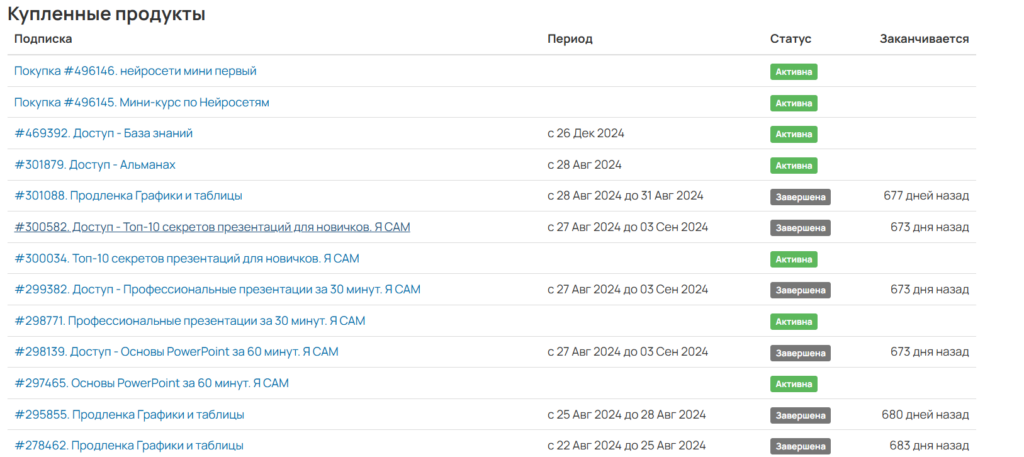This screenshot has width=1024, height=457.
Task: Click the Заканчивается column header
Action: [924, 39]
